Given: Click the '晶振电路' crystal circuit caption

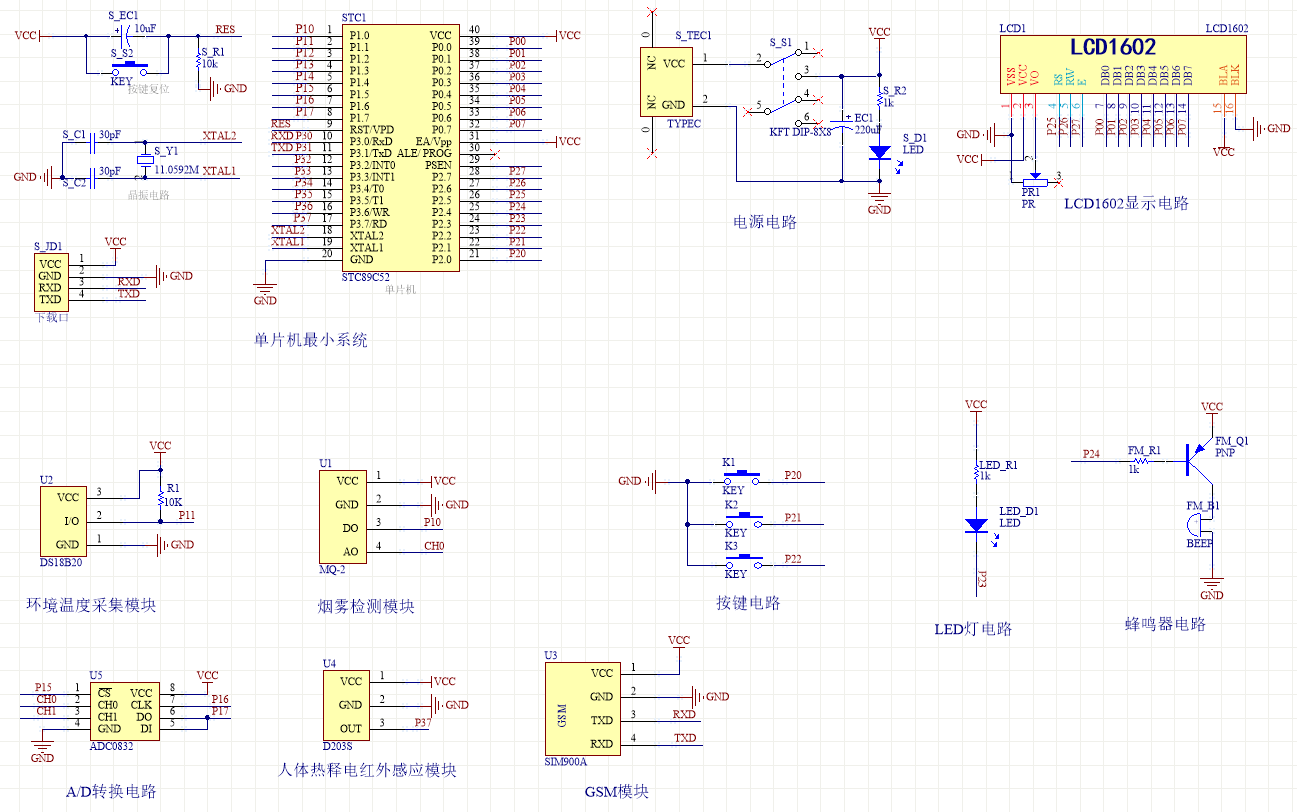Looking at the screenshot, I should (149, 195).
